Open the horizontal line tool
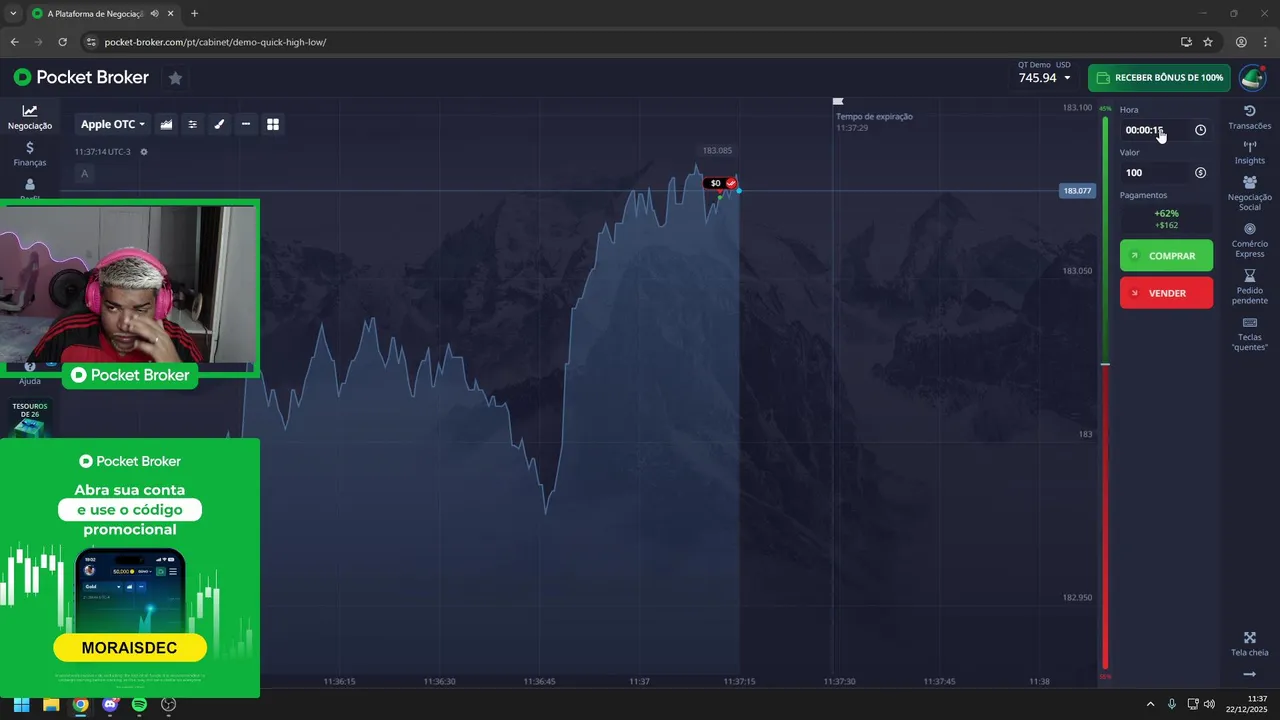 click(246, 124)
